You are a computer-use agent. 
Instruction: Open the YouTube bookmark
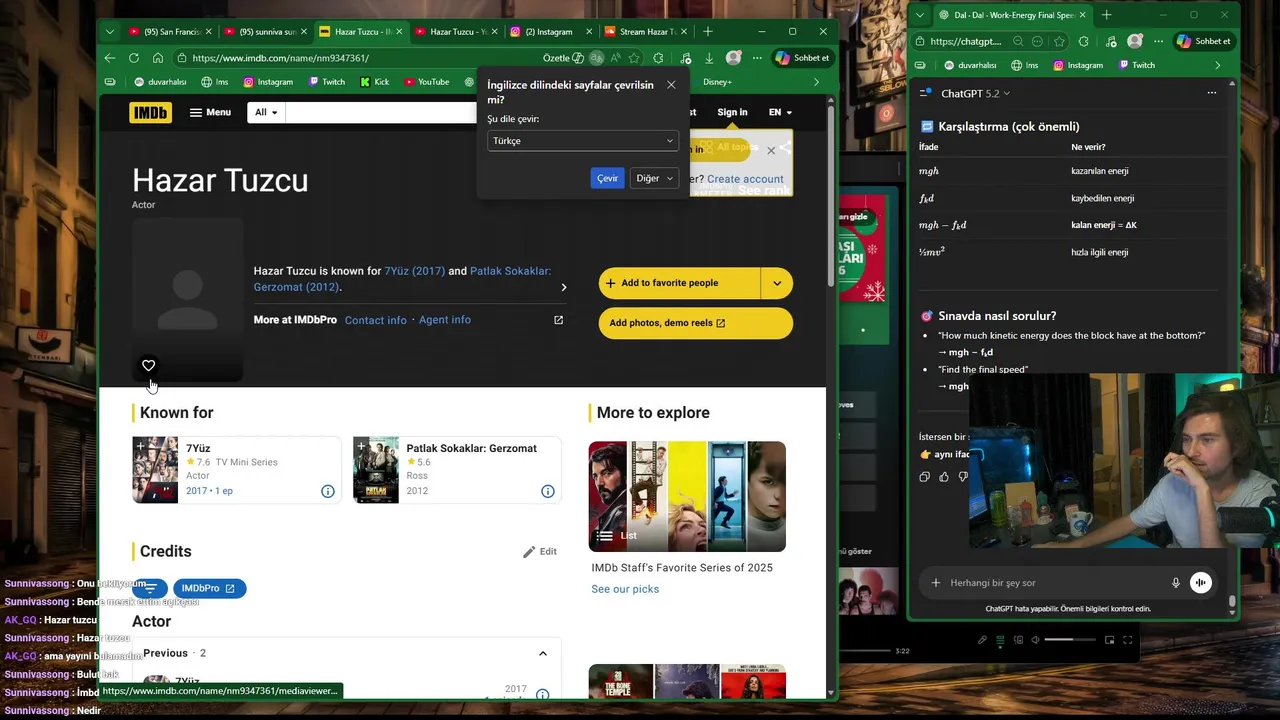coord(427,82)
